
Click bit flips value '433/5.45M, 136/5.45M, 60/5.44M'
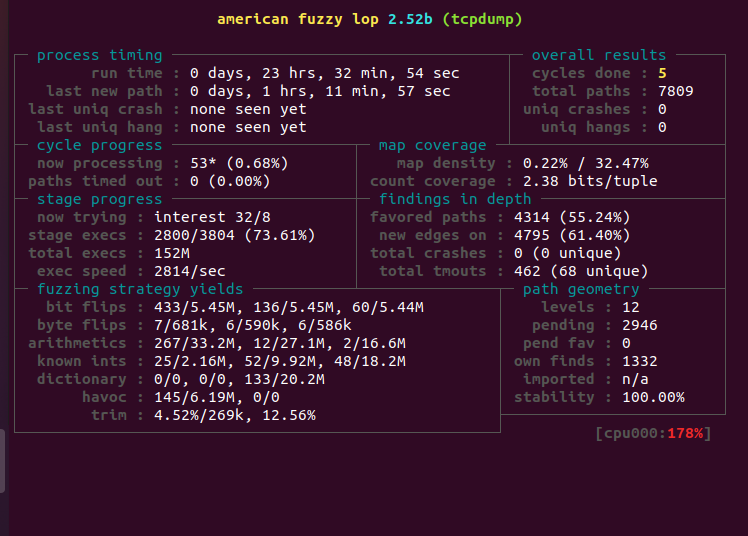tap(289, 308)
